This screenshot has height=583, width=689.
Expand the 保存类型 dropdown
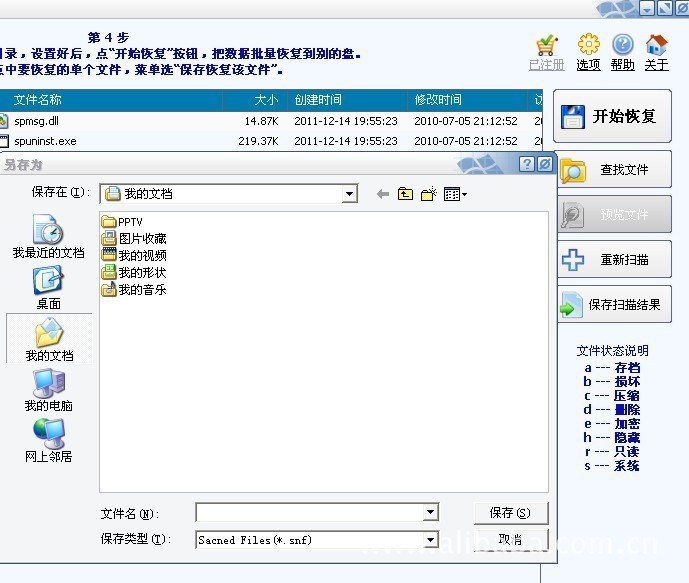point(431,540)
